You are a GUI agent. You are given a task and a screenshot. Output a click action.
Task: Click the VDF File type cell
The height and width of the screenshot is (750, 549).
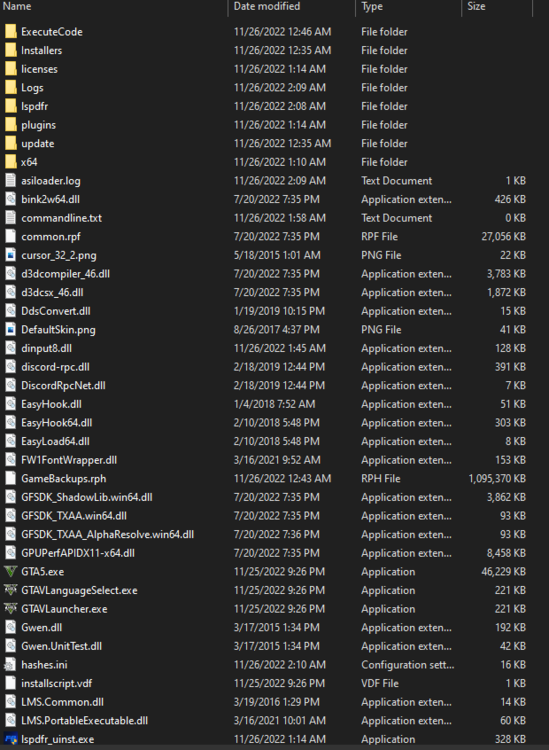pos(380,684)
